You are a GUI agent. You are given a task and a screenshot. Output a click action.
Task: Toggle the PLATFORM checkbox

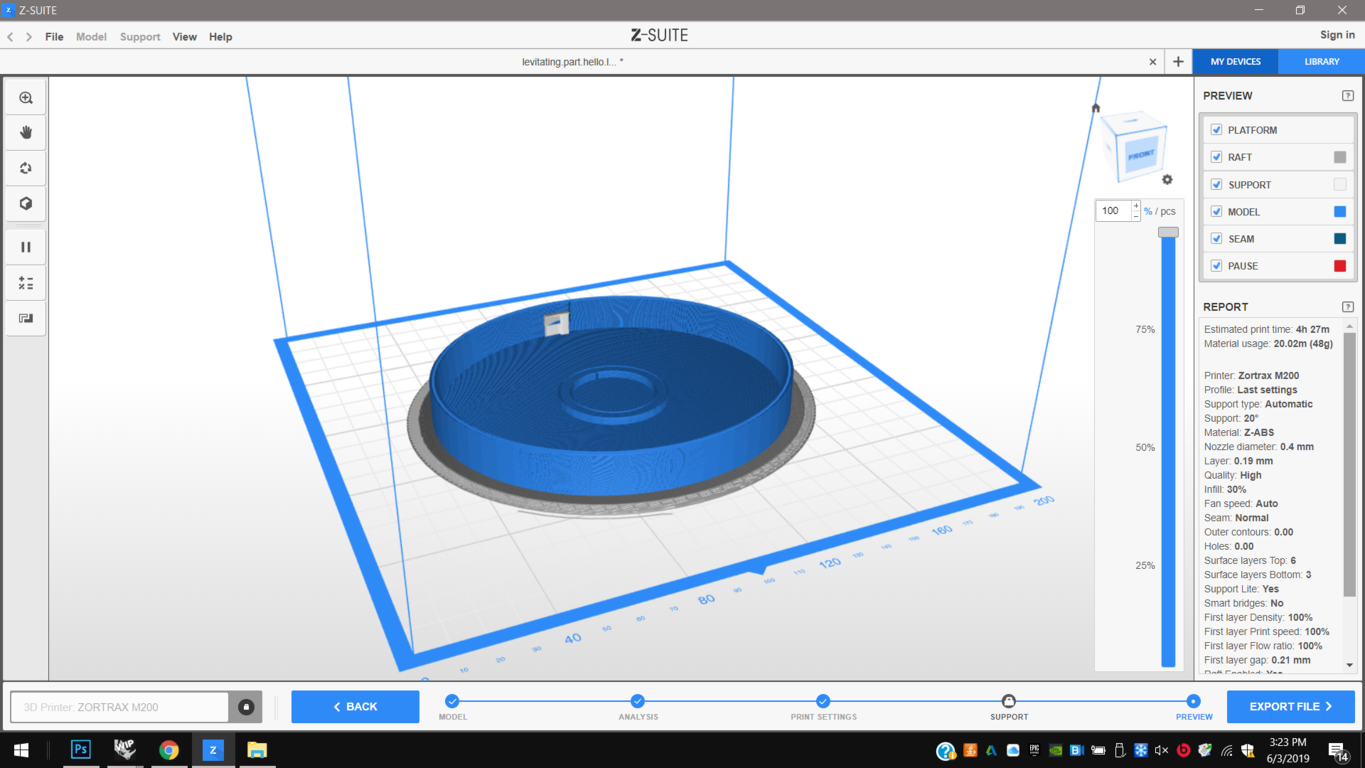pos(1216,130)
